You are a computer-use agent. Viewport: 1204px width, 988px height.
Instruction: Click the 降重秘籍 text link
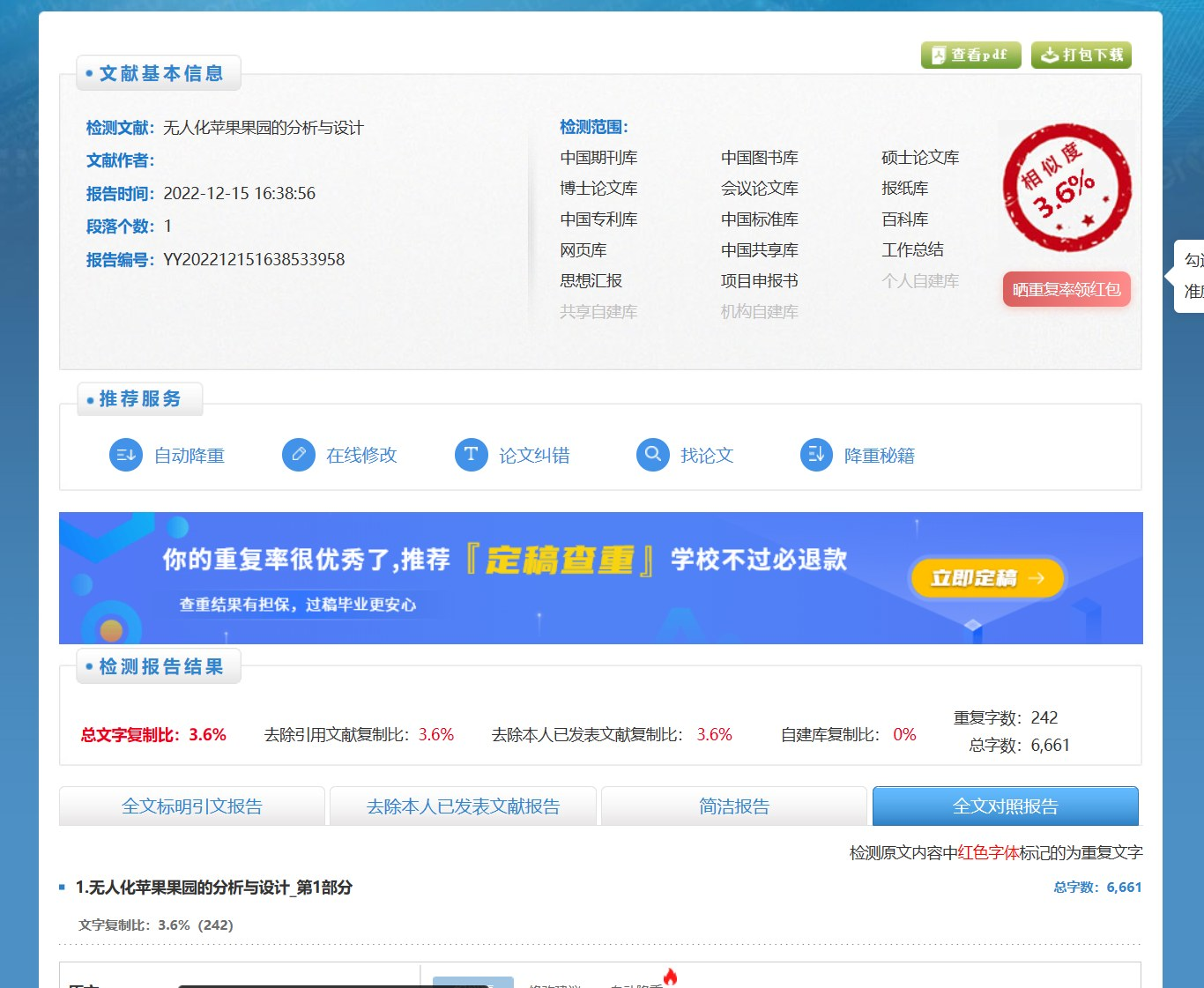point(880,456)
